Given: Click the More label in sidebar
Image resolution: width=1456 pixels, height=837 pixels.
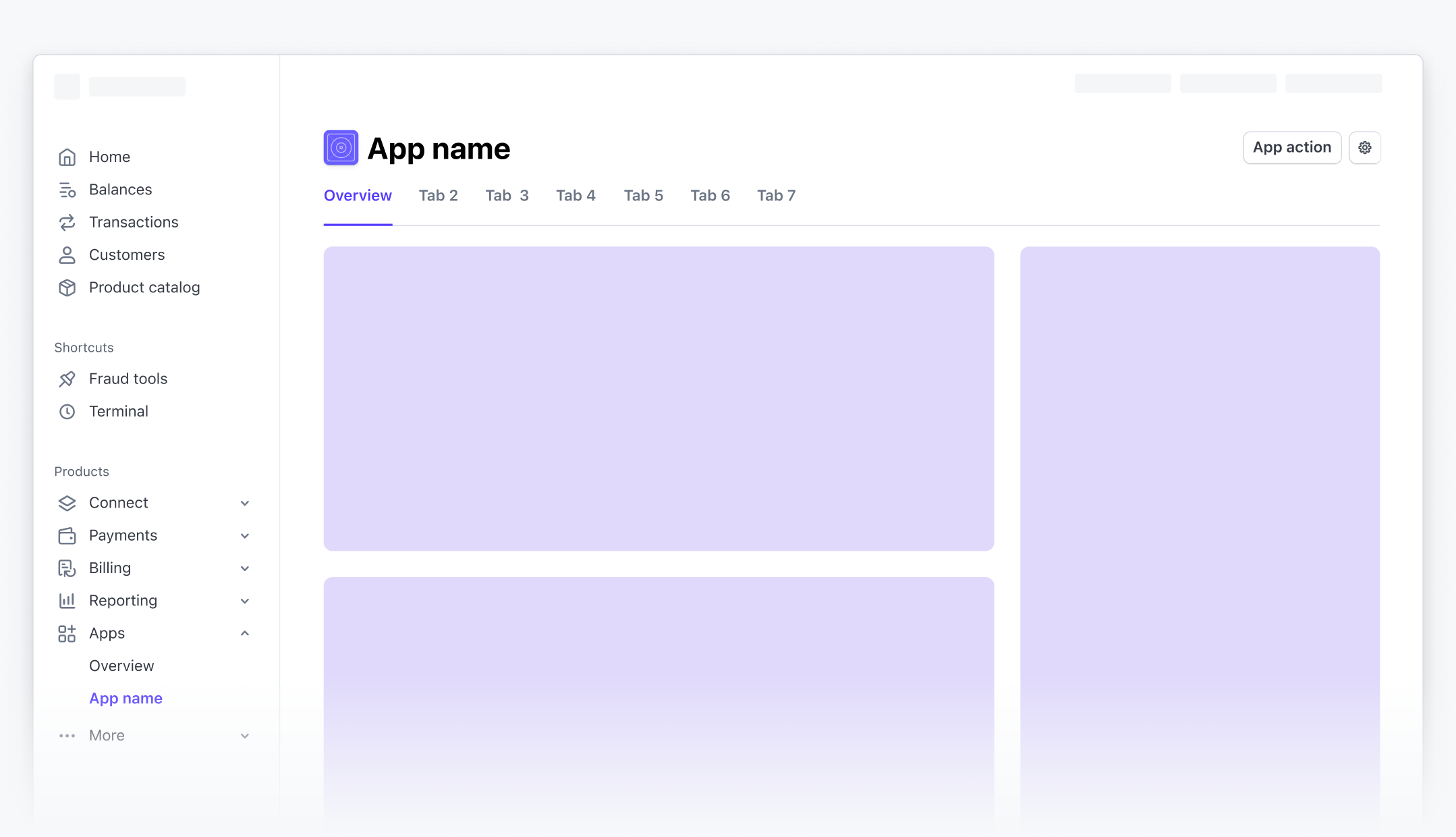Looking at the screenshot, I should coord(107,736).
